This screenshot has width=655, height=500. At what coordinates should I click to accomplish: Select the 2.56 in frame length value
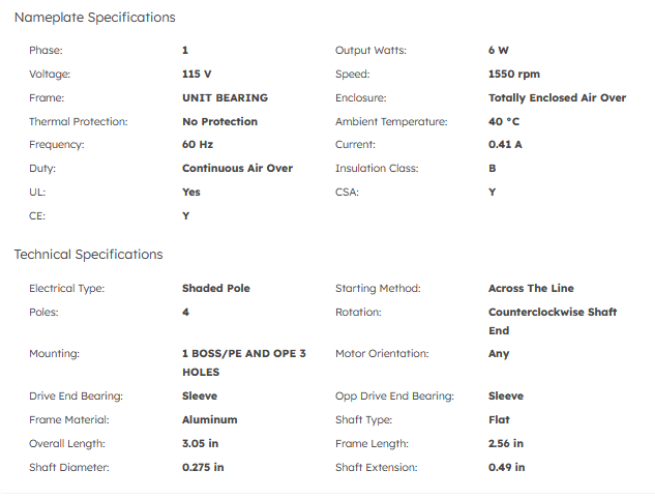(506, 443)
